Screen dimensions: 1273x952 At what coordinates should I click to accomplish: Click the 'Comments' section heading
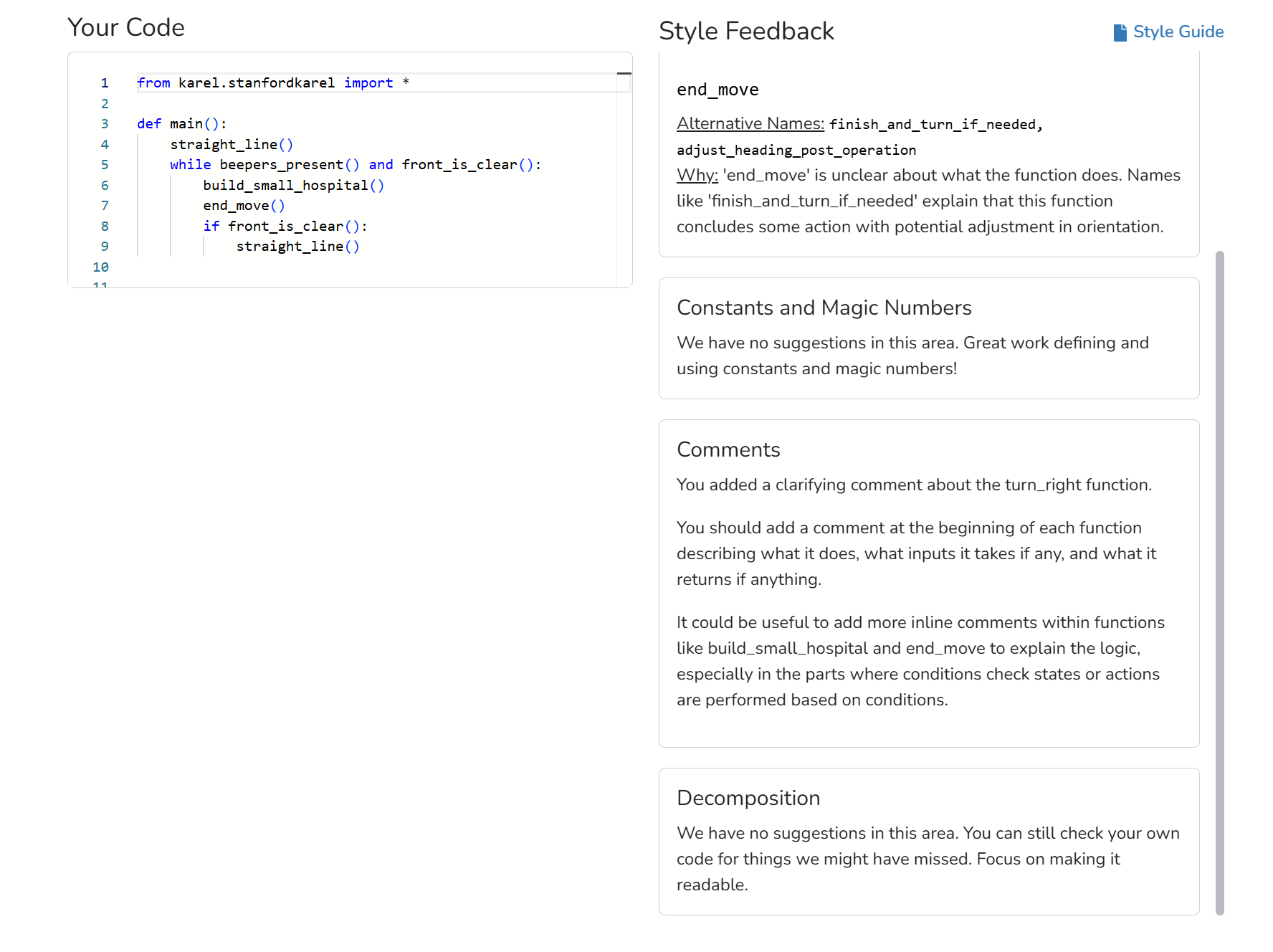coord(728,449)
